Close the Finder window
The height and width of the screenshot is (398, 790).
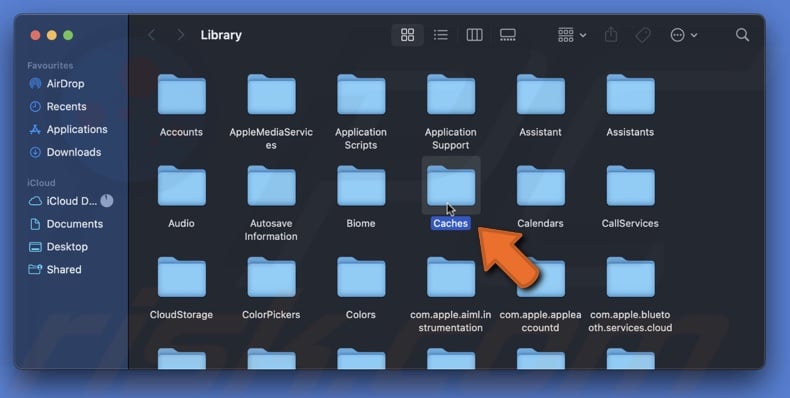(x=35, y=35)
